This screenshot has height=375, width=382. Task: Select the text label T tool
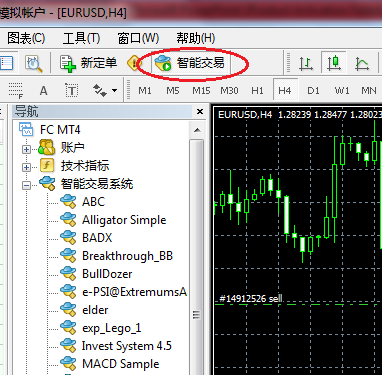(x=71, y=90)
